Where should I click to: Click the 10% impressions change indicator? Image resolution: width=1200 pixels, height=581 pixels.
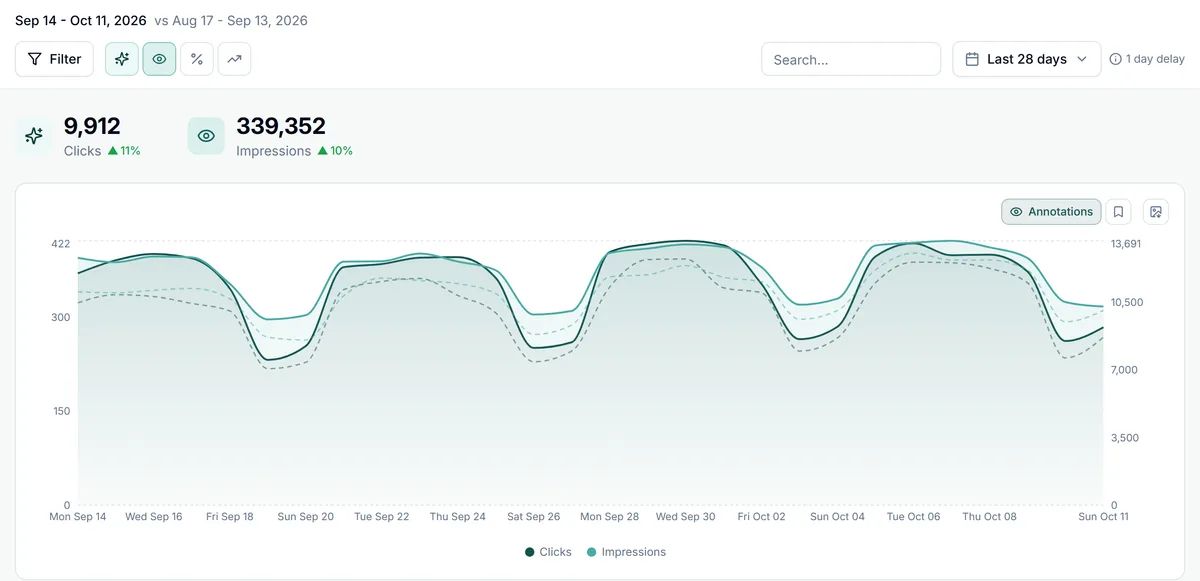pyautogui.click(x=335, y=151)
